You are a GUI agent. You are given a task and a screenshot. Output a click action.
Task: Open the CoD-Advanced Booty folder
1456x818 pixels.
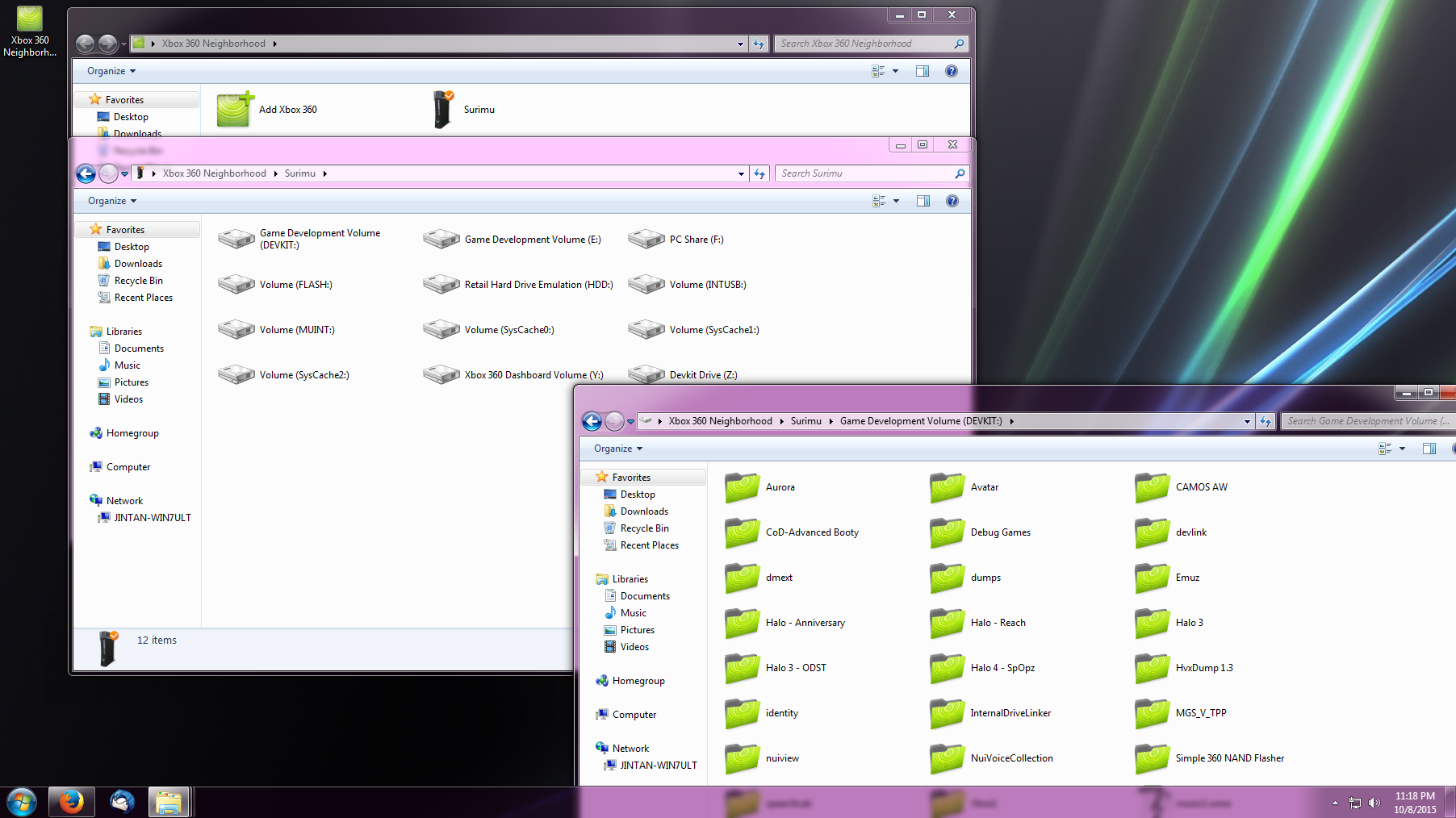(792, 532)
